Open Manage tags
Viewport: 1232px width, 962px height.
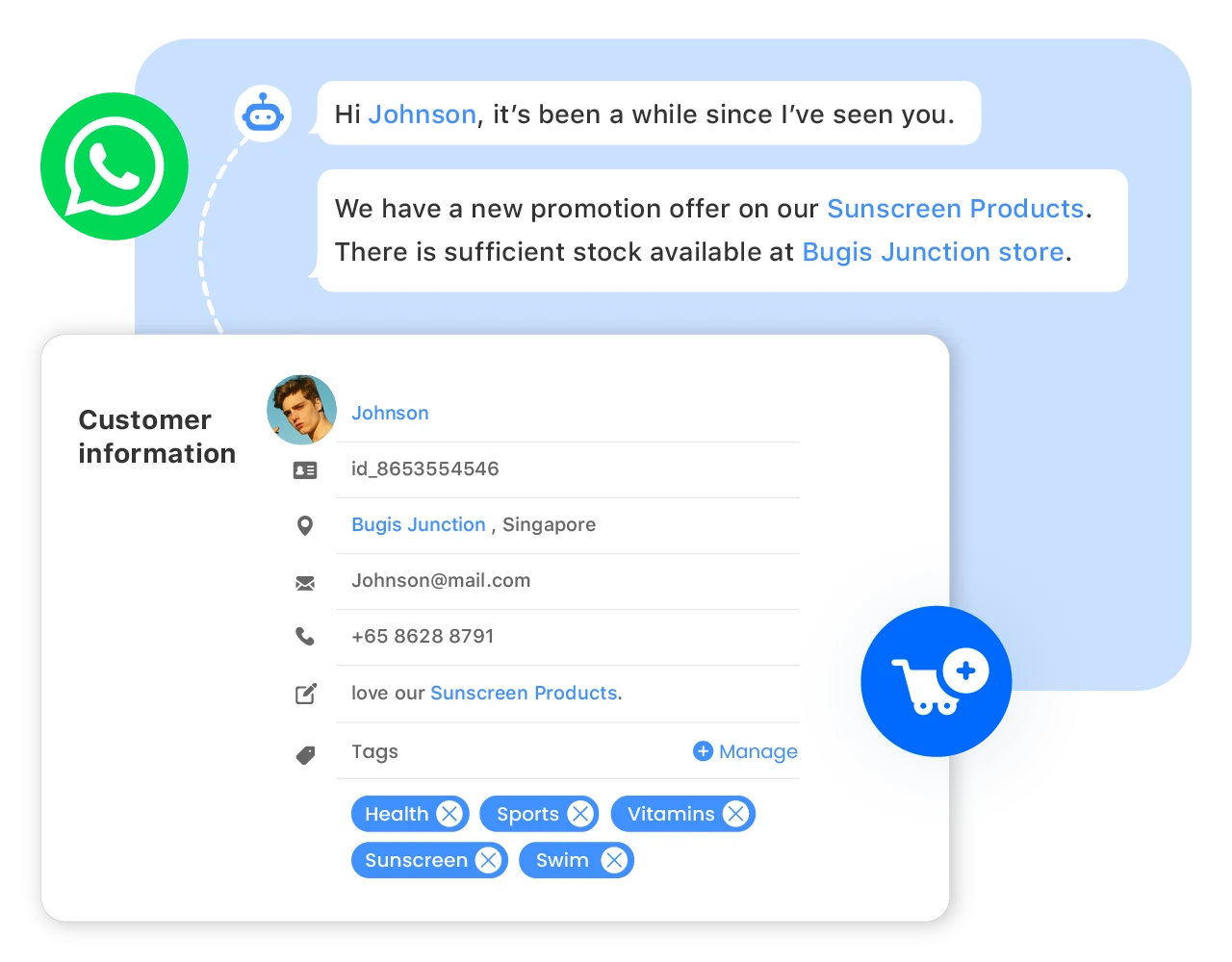(x=746, y=751)
